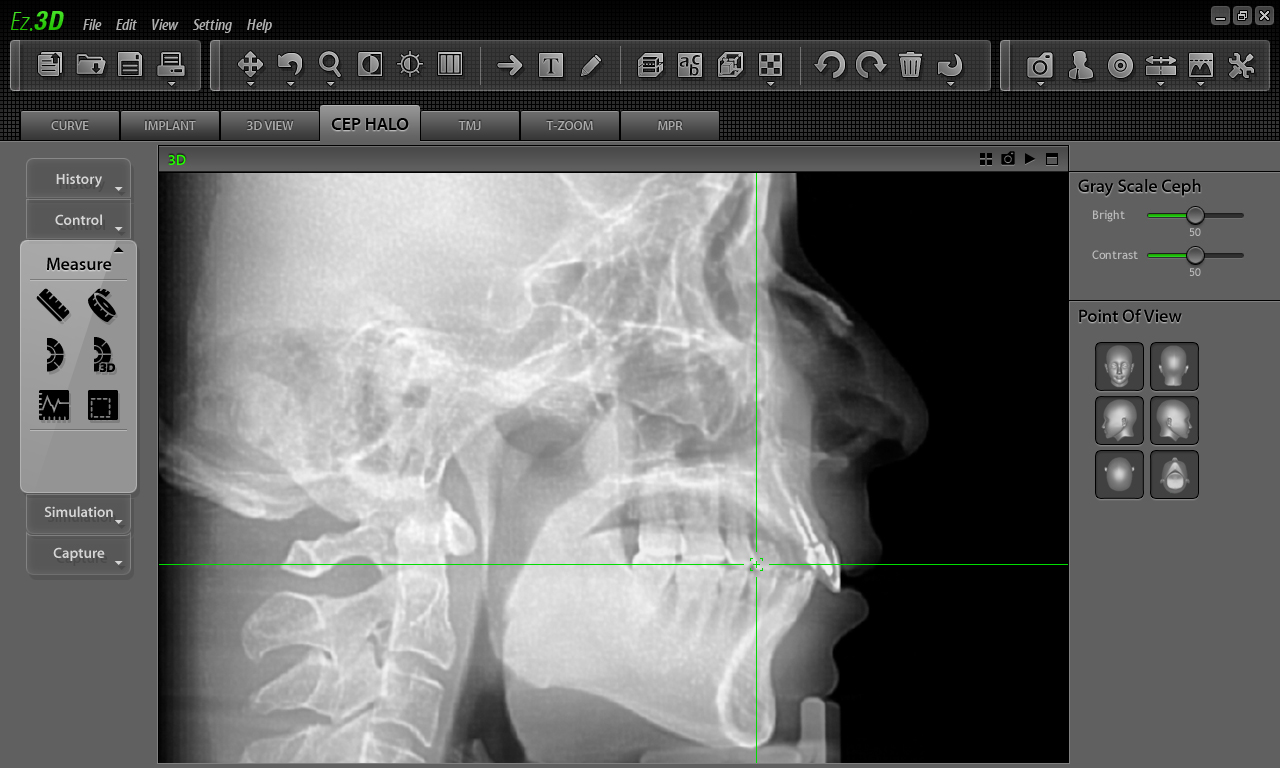Click the three-column layout icon
The width and height of the screenshot is (1280, 768).
[x=450, y=65]
